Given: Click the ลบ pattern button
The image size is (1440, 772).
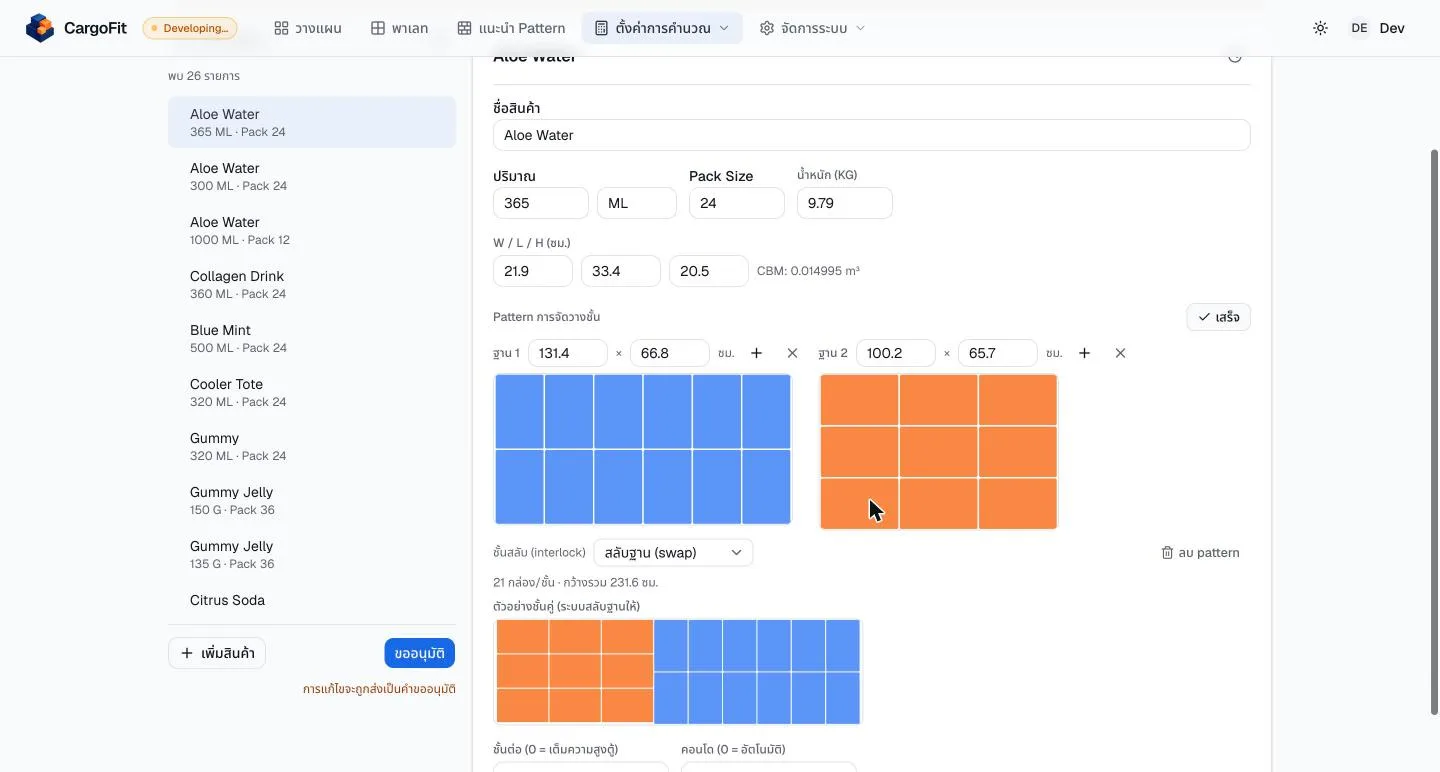Looking at the screenshot, I should click(1200, 552).
